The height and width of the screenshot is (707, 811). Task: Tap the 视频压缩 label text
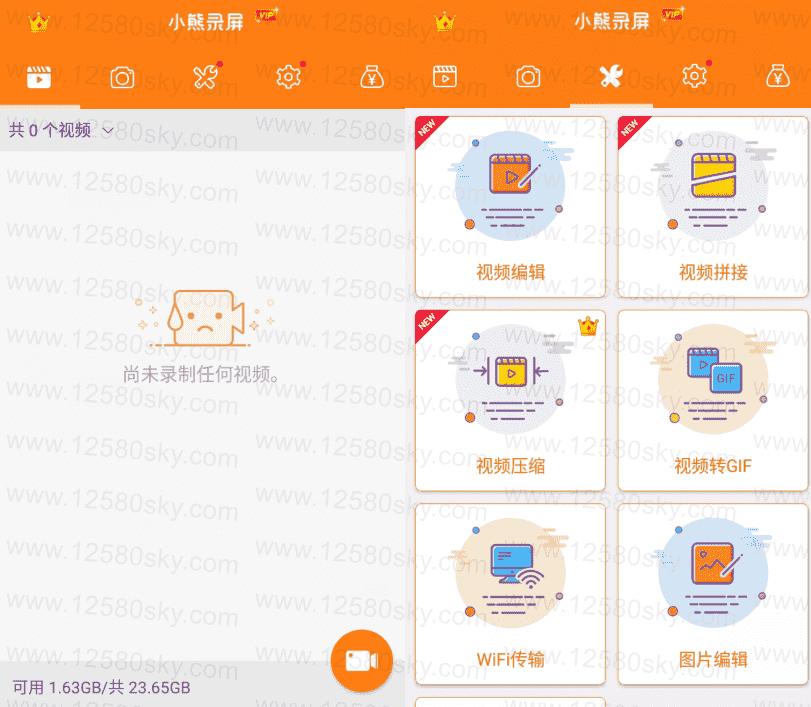(510, 466)
